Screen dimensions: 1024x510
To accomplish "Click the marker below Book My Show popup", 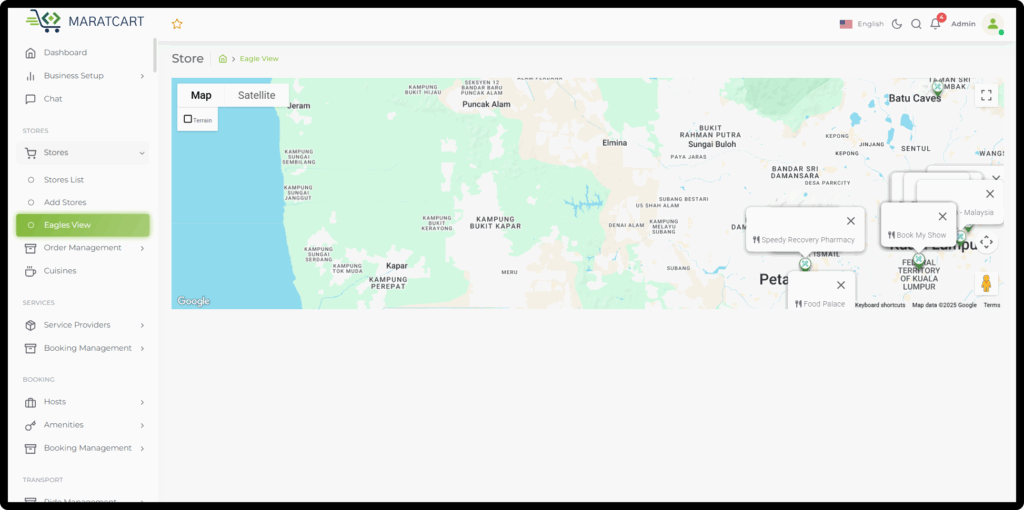I will click(x=918, y=259).
